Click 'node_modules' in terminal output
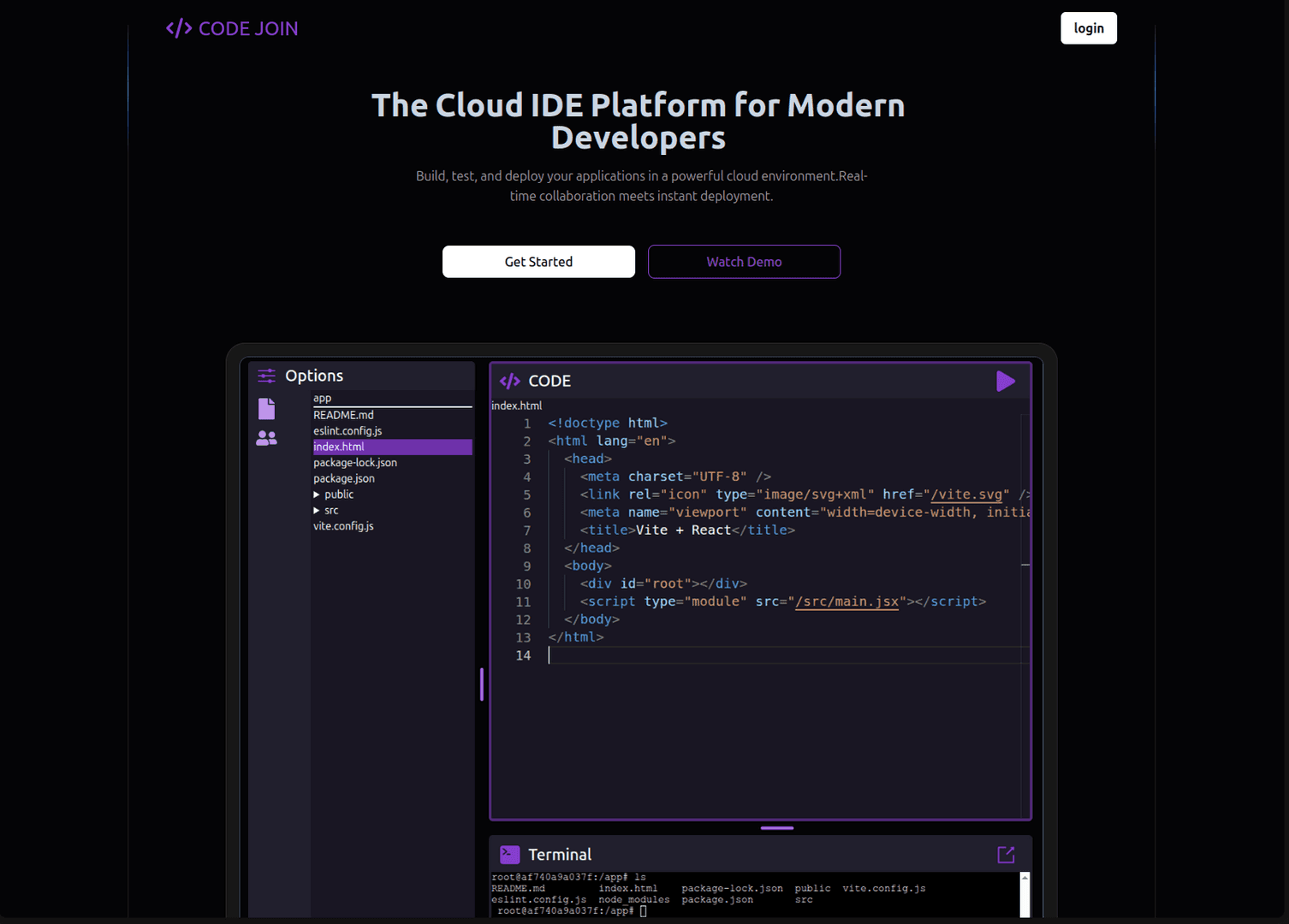 point(633,900)
